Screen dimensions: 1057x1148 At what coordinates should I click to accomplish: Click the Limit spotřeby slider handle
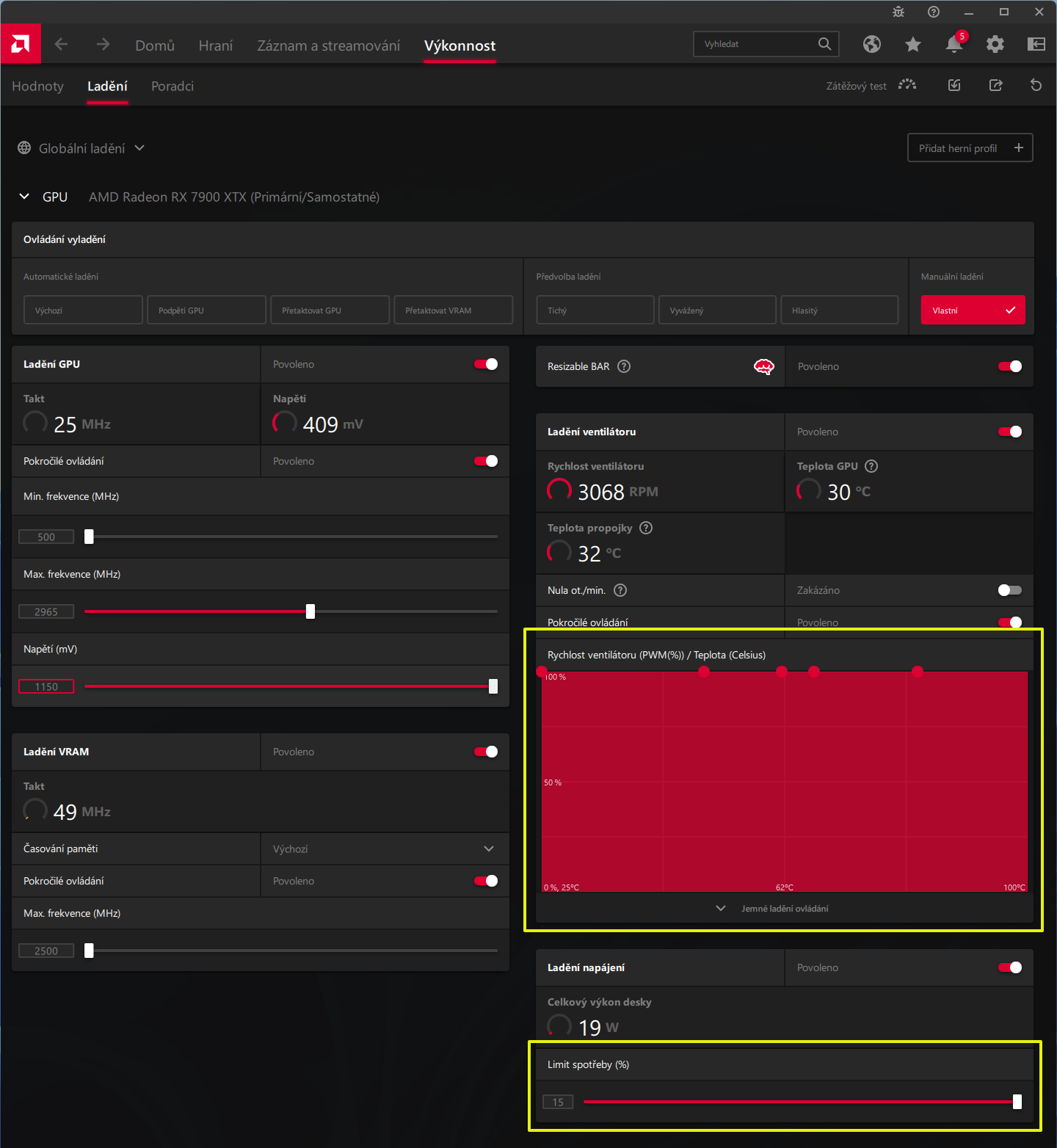click(1017, 1102)
